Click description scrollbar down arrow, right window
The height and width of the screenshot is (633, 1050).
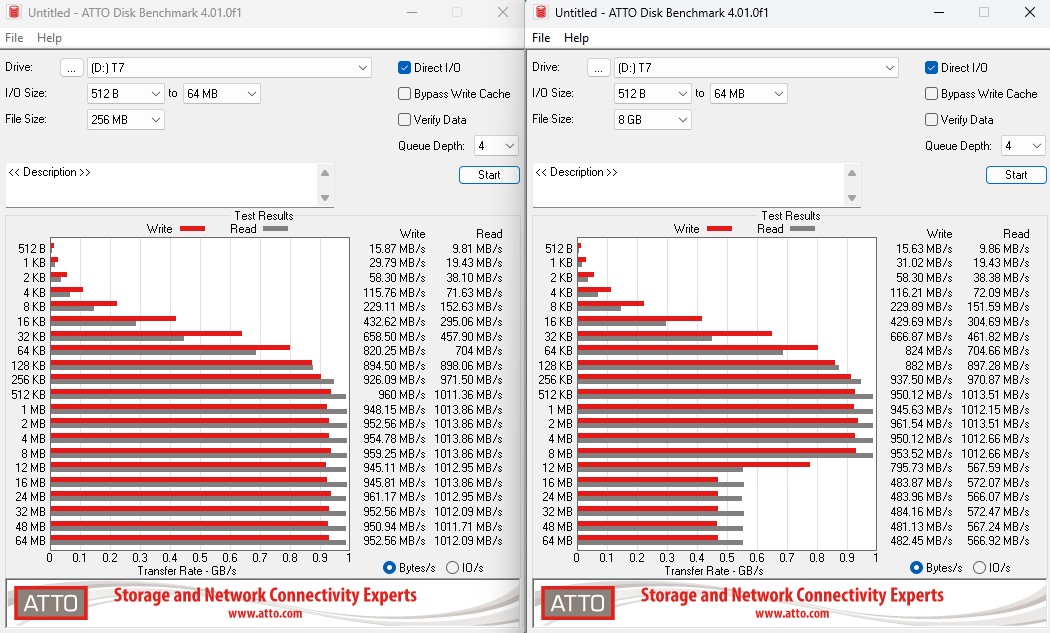click(x=852, y=198)
